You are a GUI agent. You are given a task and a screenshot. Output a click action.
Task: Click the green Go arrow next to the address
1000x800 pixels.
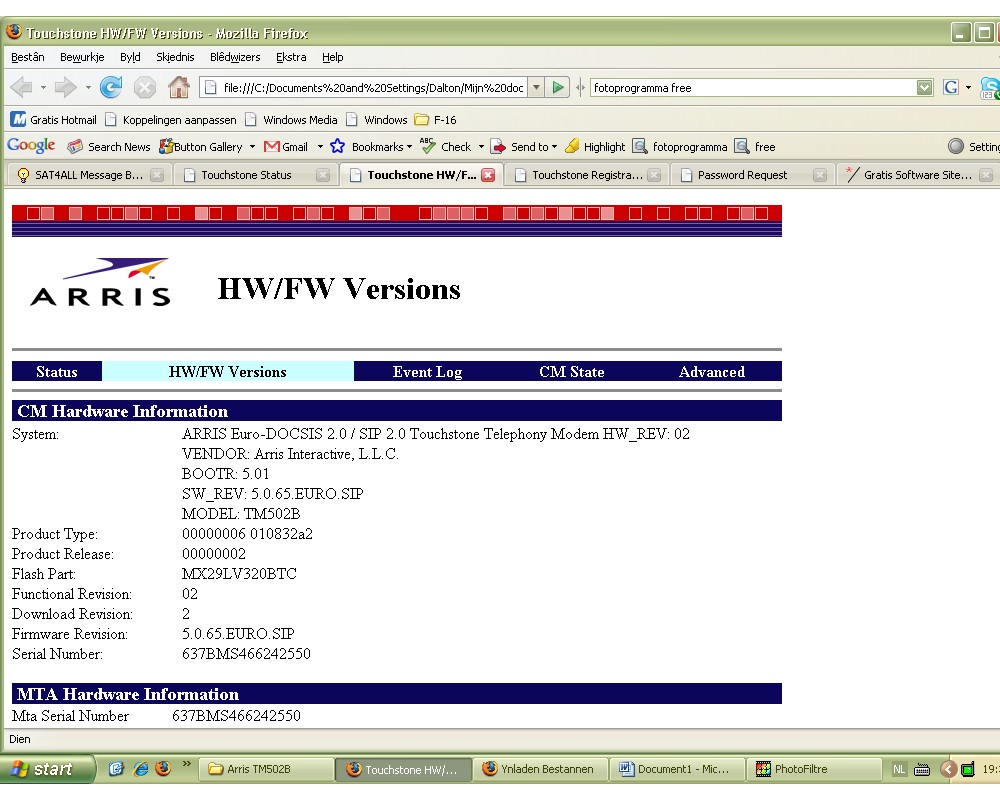tap(558, 87)
